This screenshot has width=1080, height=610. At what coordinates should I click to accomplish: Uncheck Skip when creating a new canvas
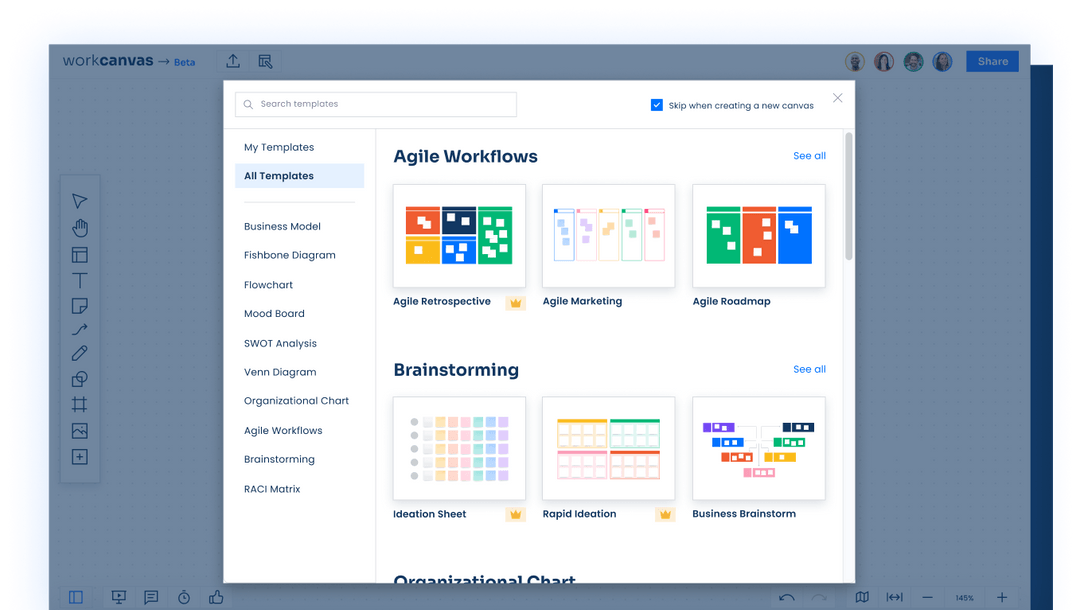[x=657, y=104]
